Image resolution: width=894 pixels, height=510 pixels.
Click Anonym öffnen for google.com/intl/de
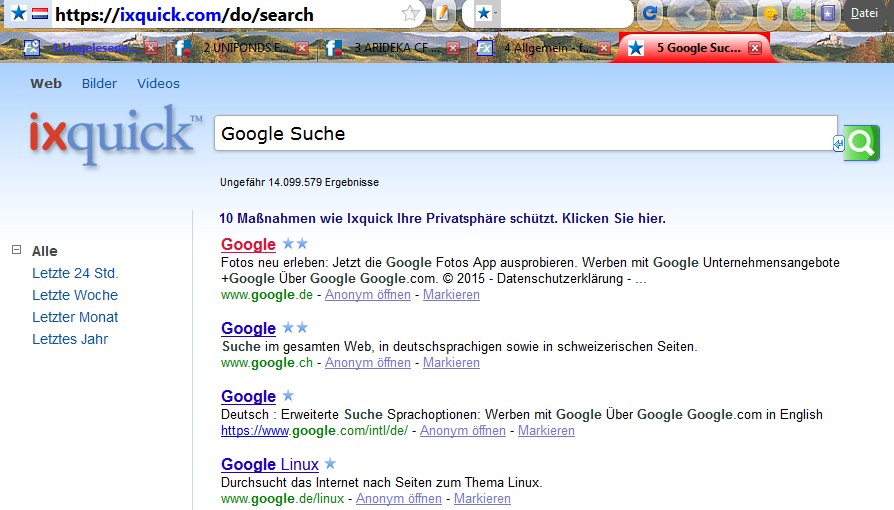463,430
